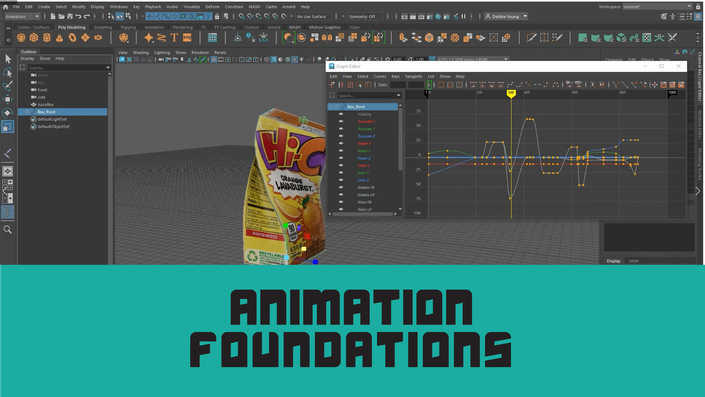The image size is (705, 397).
Task: Switch to the Rigging shelf tab
Action: click(x=128, y=27)
